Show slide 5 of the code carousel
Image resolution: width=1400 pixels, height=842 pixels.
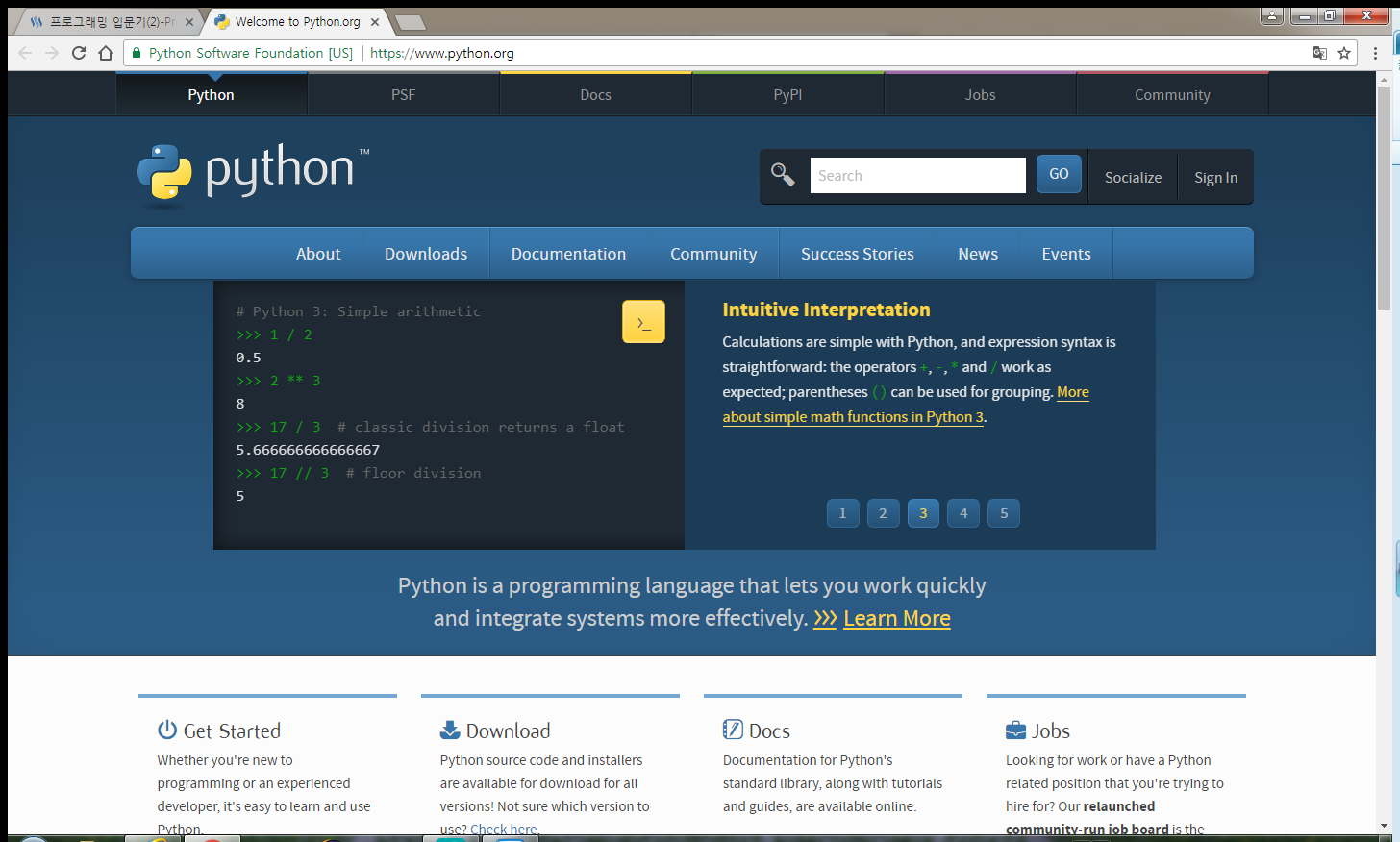pyautogui.click(x=1004, y=513)
